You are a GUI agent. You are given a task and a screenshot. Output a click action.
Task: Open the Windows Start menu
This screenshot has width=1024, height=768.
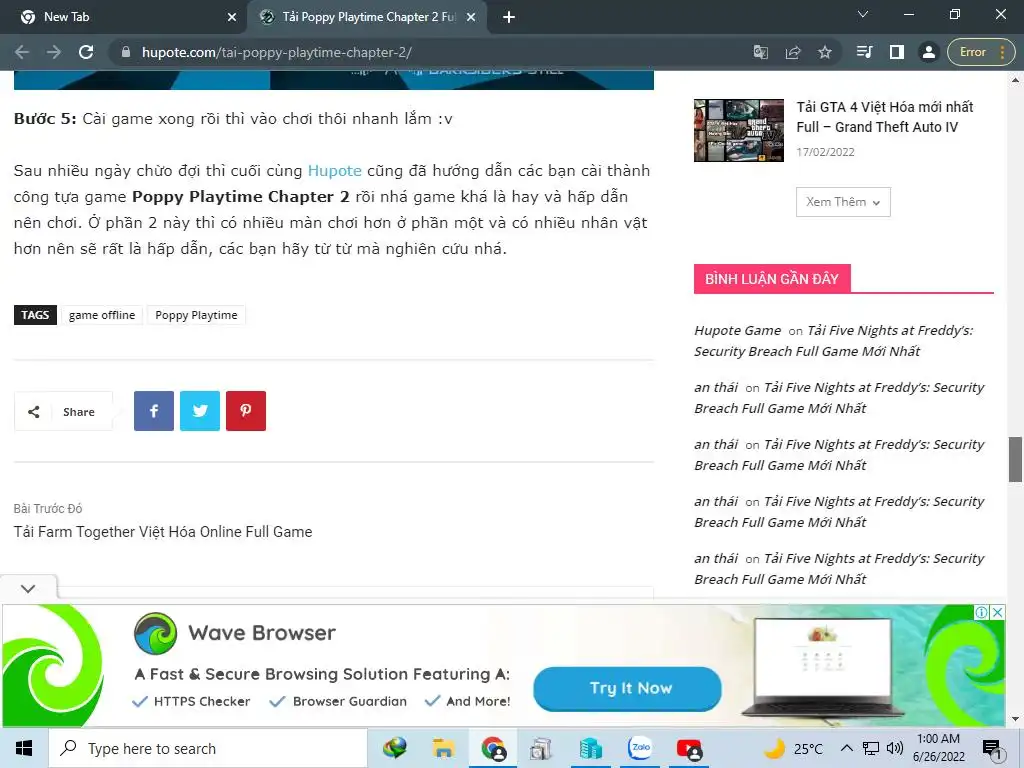24,748
